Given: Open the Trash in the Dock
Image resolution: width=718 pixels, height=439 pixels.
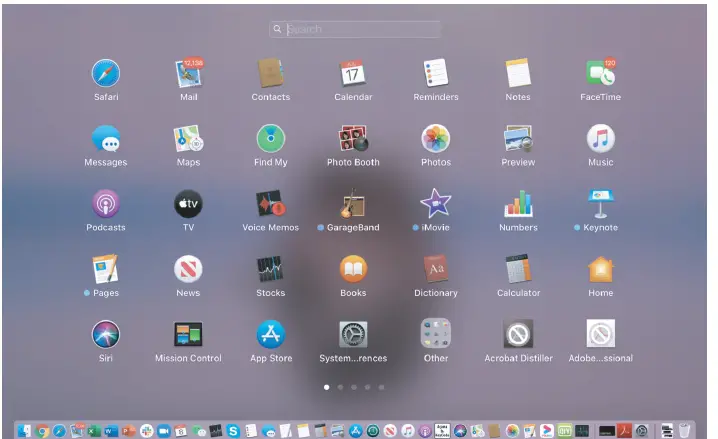Looking at the screenshot, I should tap(684, 431).
